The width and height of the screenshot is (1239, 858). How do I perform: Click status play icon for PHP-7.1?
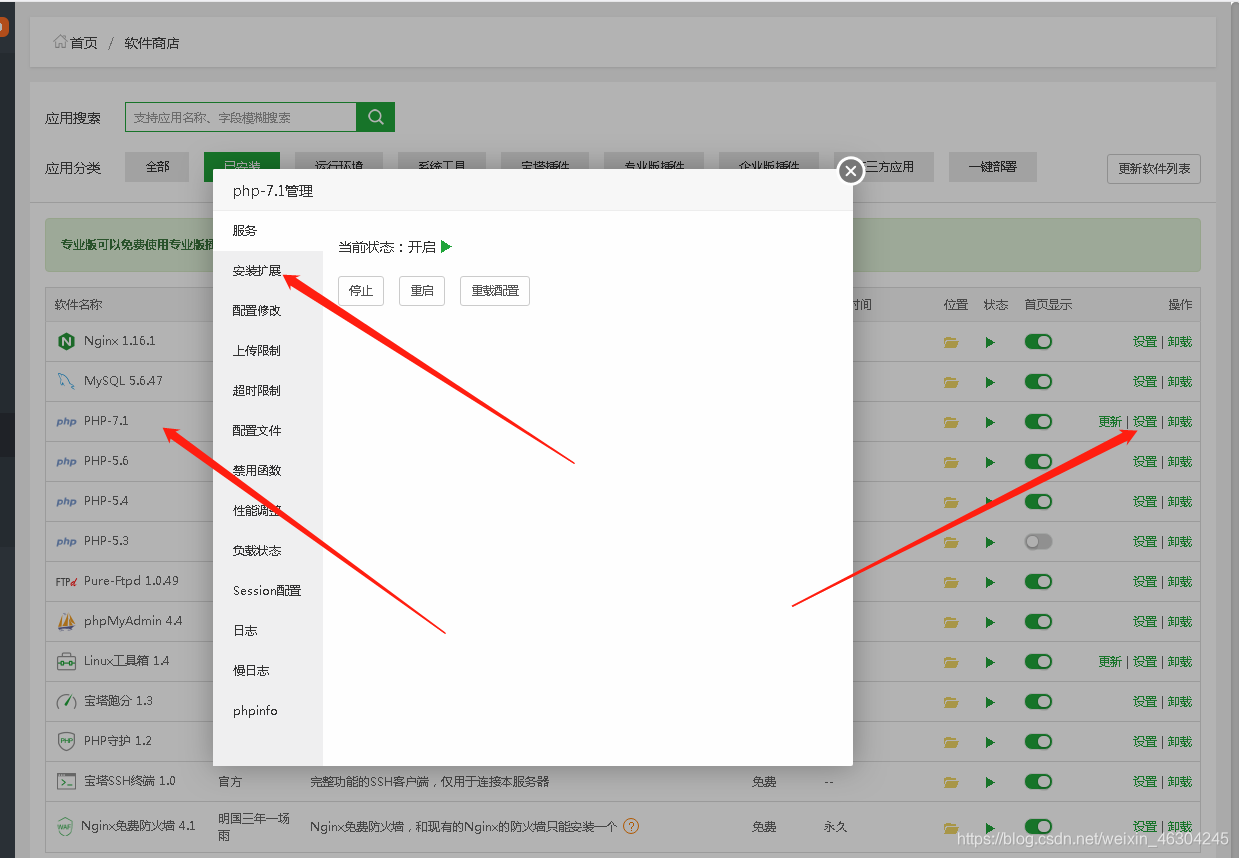(990, 422)
